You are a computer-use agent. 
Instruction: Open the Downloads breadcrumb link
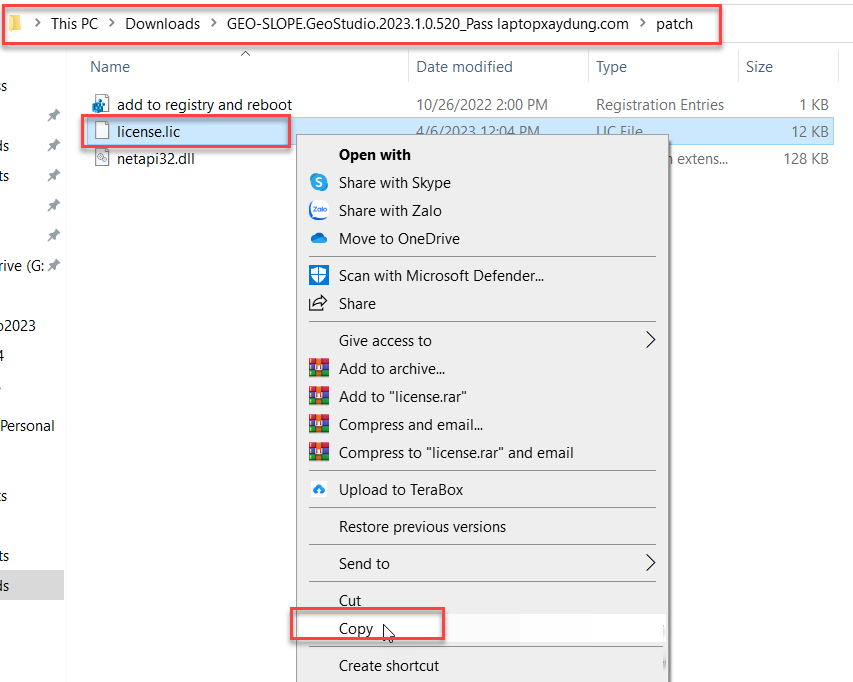[x=162, y=23]
